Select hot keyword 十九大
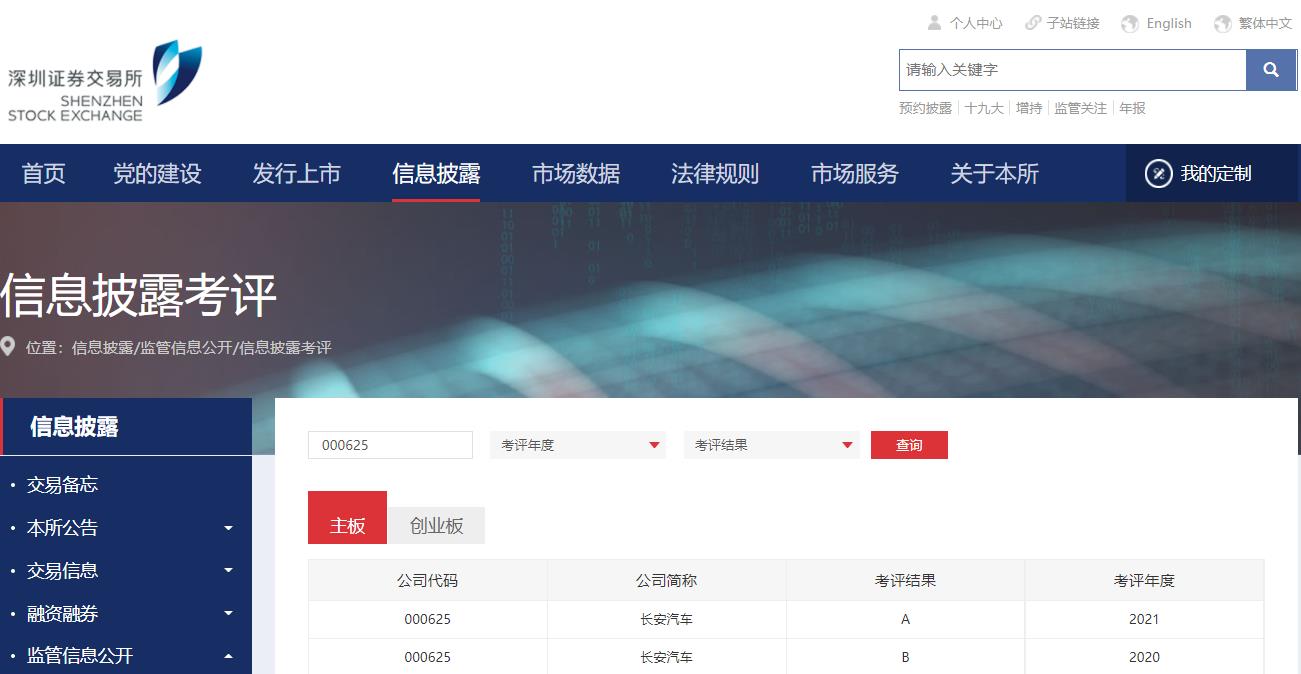This screenshot has width=1301, height=674. pyautogui.click(x=984, y=108)
